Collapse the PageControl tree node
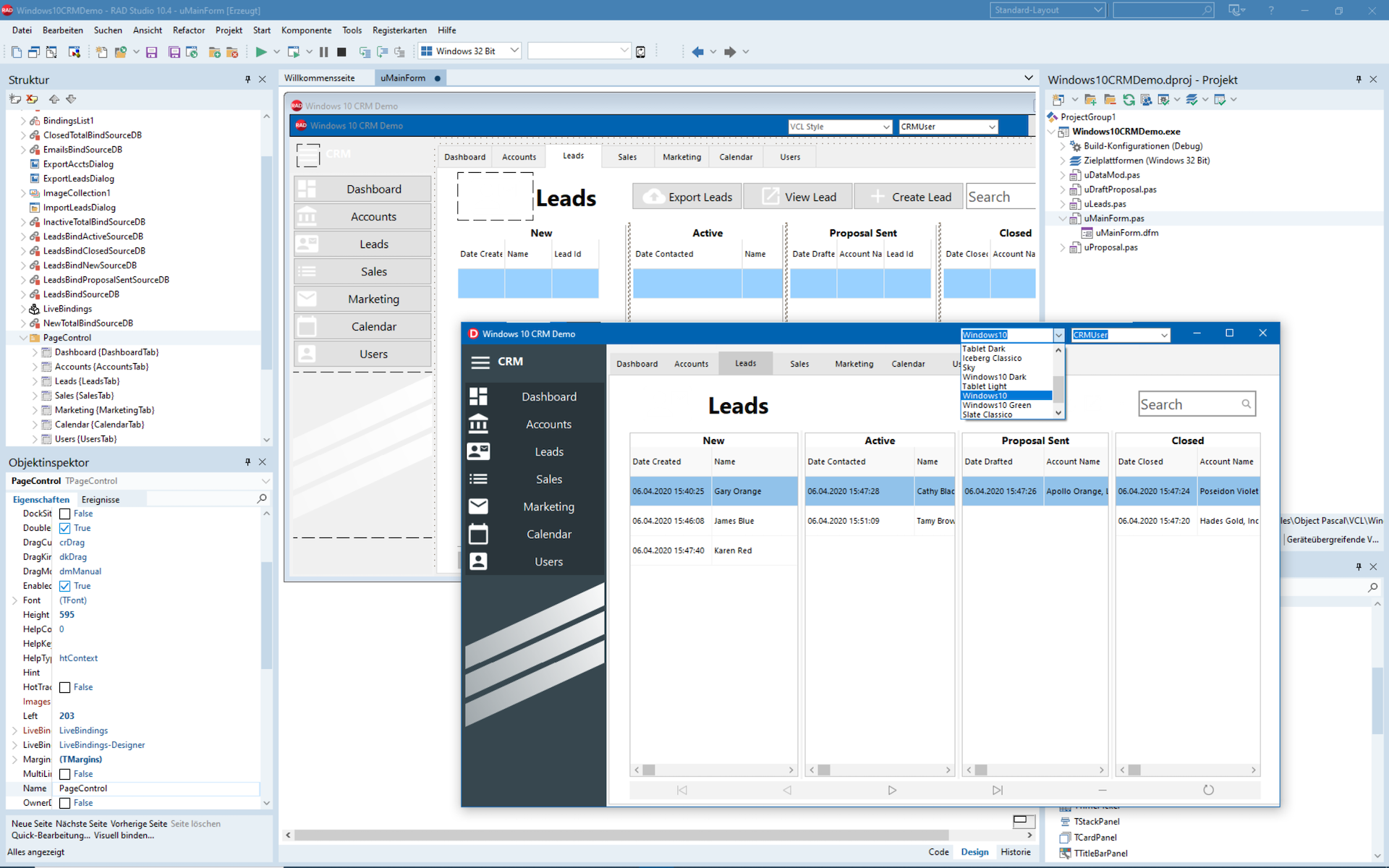 pos(23,338)
